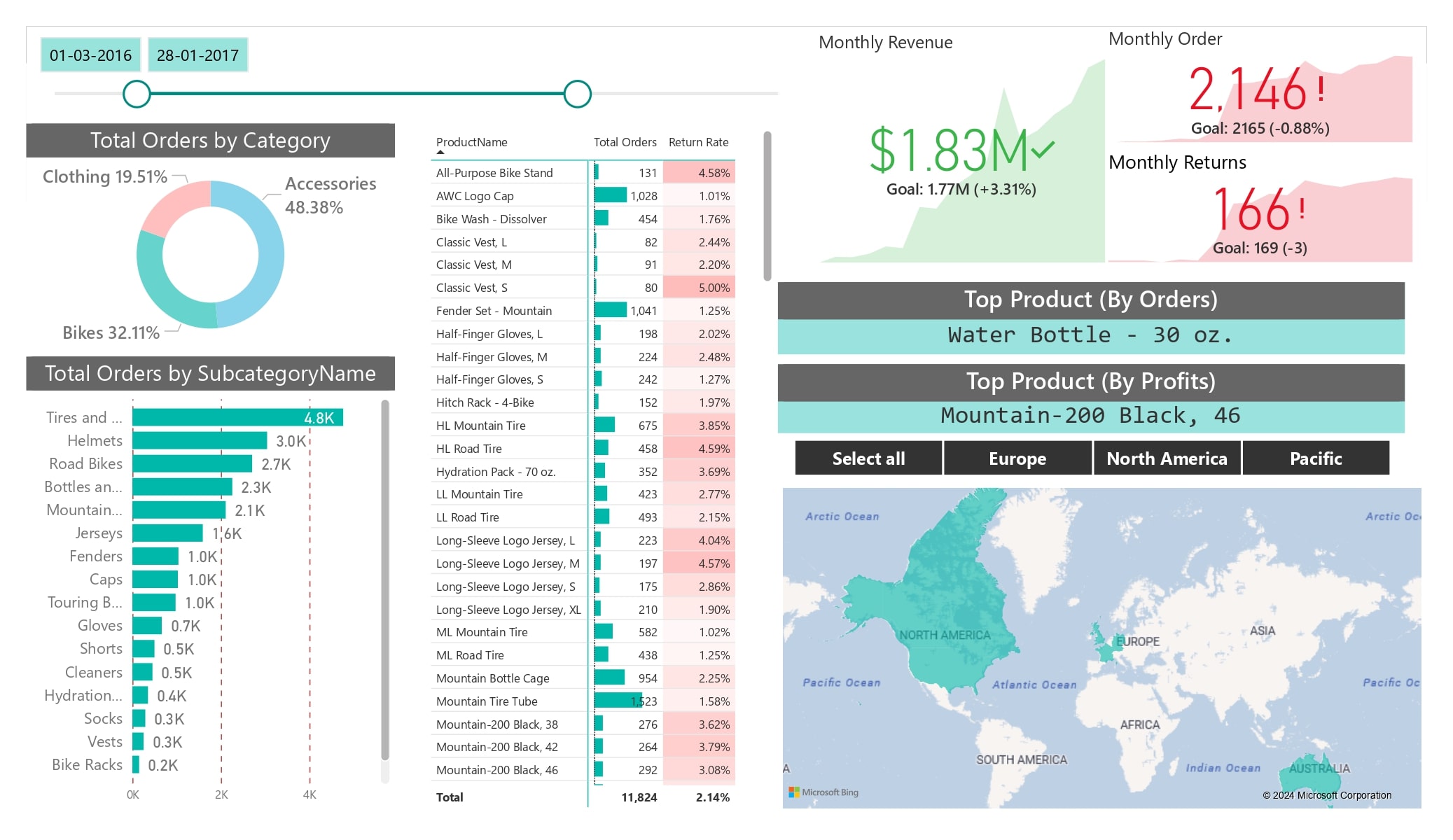
Task: Select the All-Purpose Bike Stand row
Action: click(x=583, y=173)
